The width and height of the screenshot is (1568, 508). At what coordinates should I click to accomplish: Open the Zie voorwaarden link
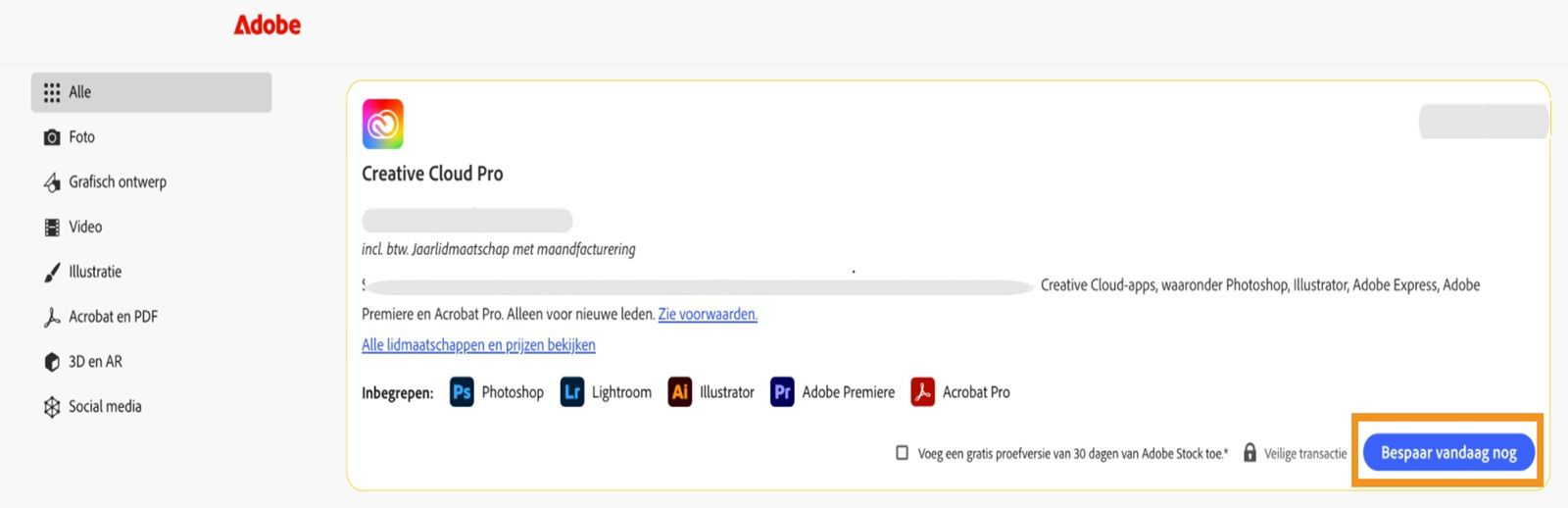[708, 315]
